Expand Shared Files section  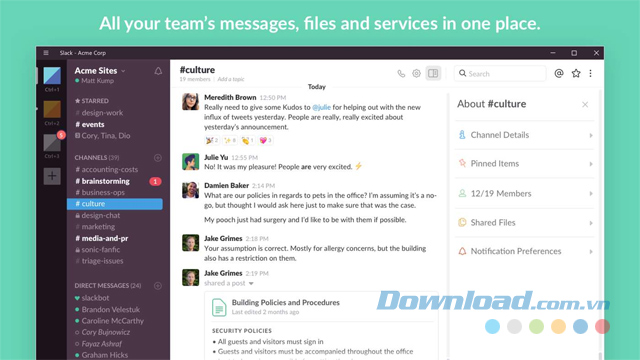524,223
